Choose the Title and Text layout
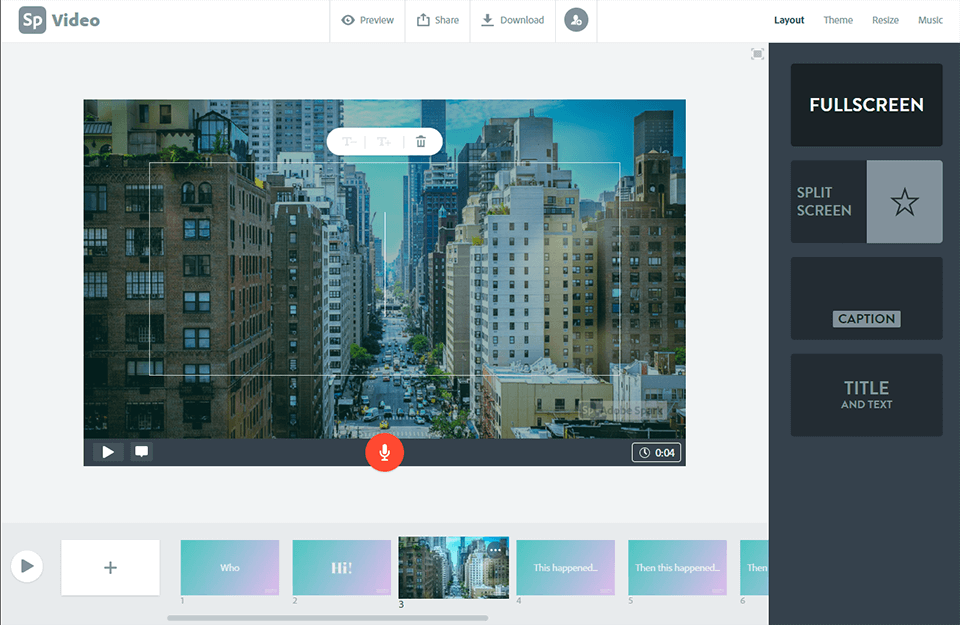The width and height of the screenshot is (960, 625). click(866, 395)
